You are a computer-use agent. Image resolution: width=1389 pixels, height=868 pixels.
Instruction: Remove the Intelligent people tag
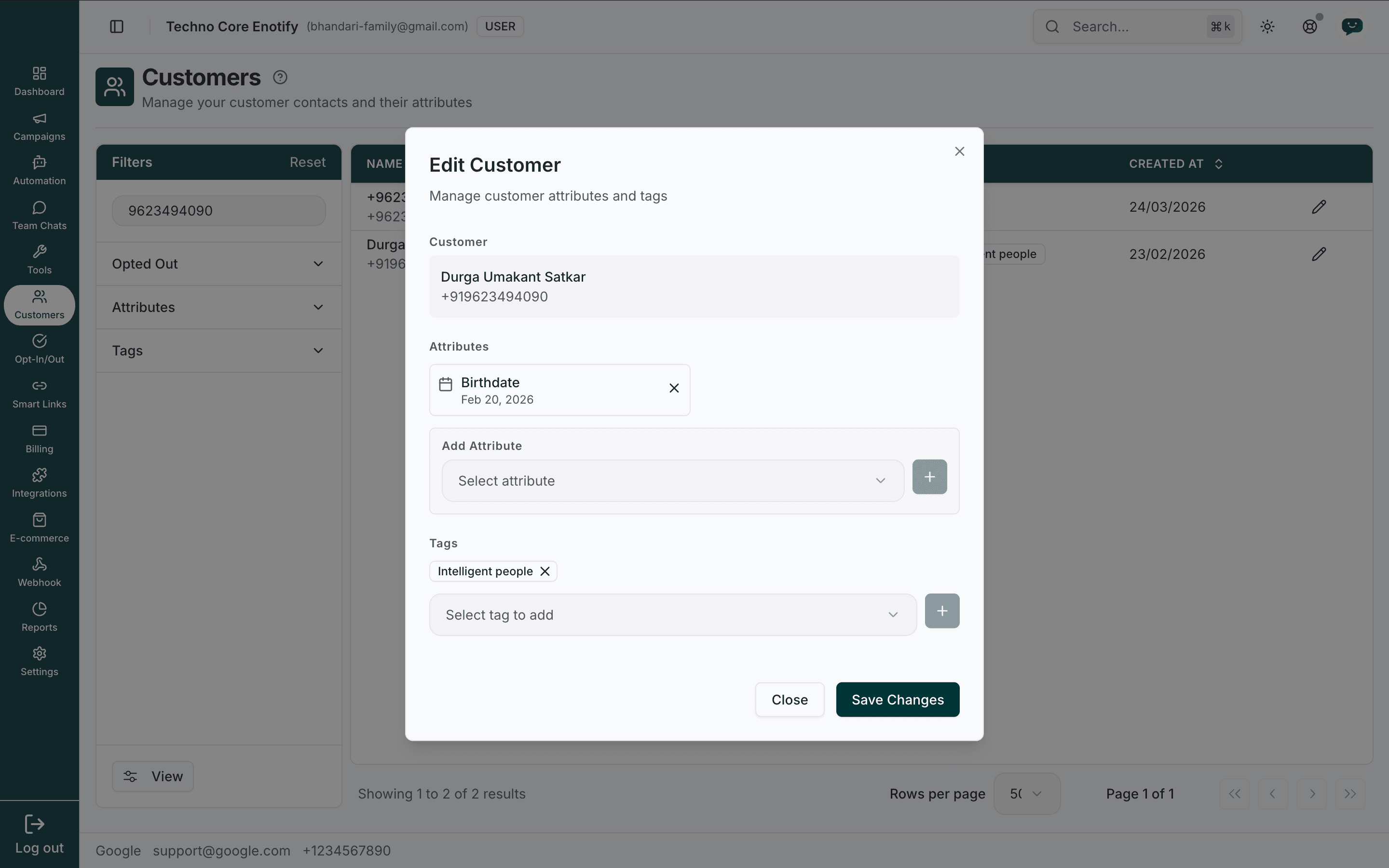[x=545, y=571]
